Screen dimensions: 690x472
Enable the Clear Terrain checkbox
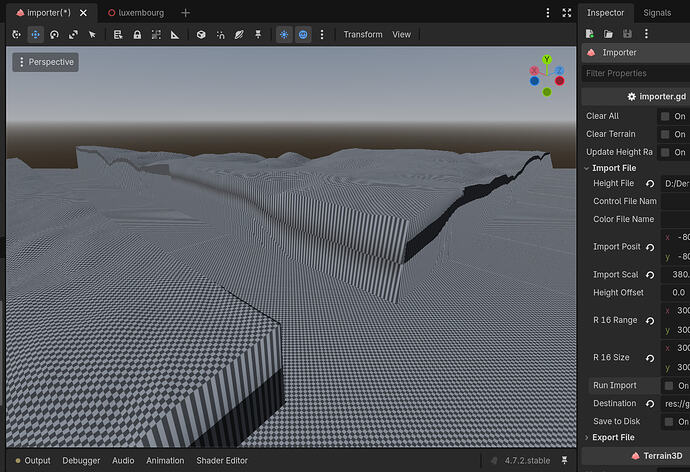665,134
